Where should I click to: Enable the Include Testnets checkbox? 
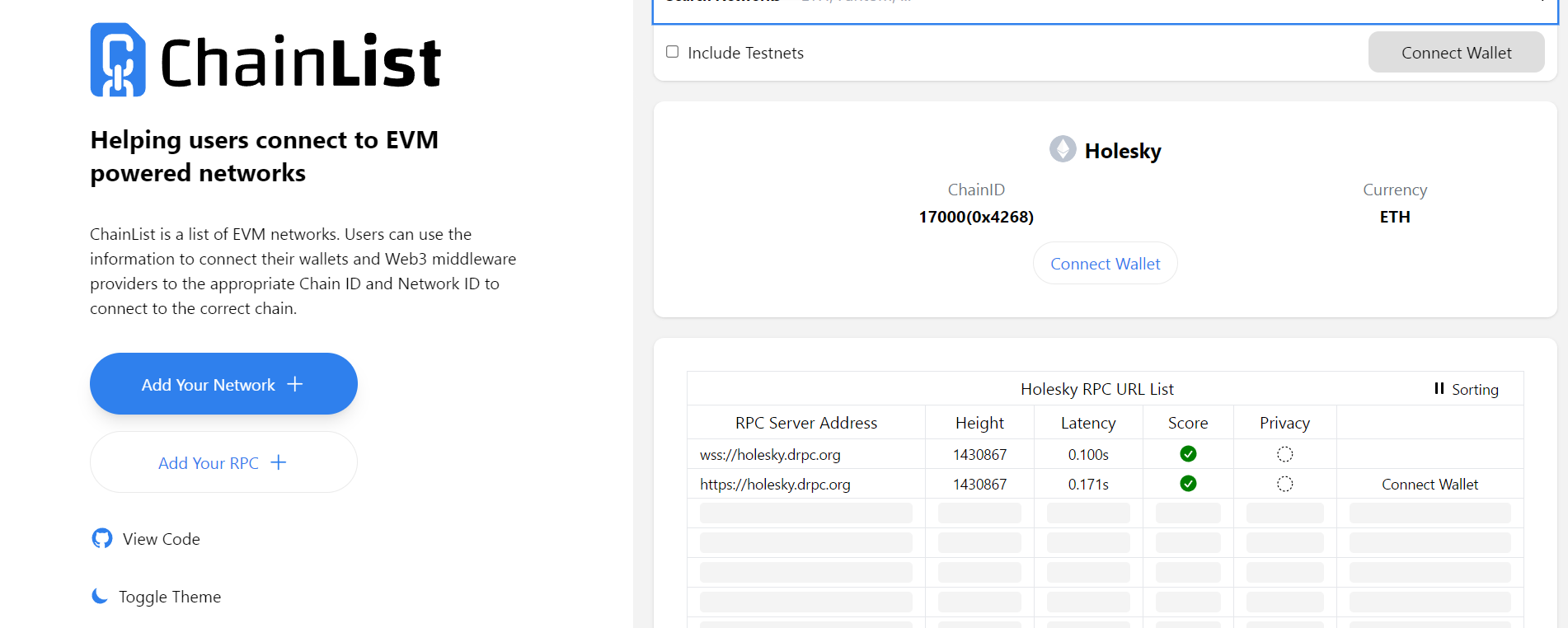click(x=673, y=52)
